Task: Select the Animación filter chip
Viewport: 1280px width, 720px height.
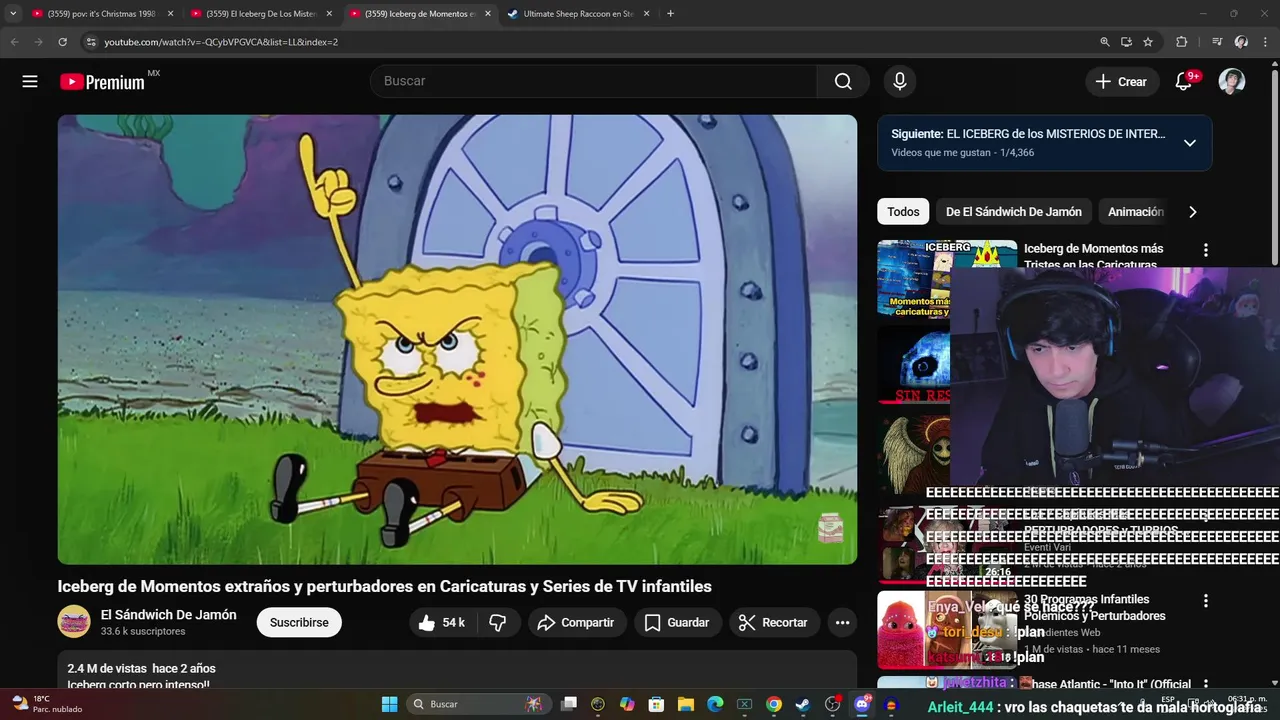Action: coord(1135,212)
